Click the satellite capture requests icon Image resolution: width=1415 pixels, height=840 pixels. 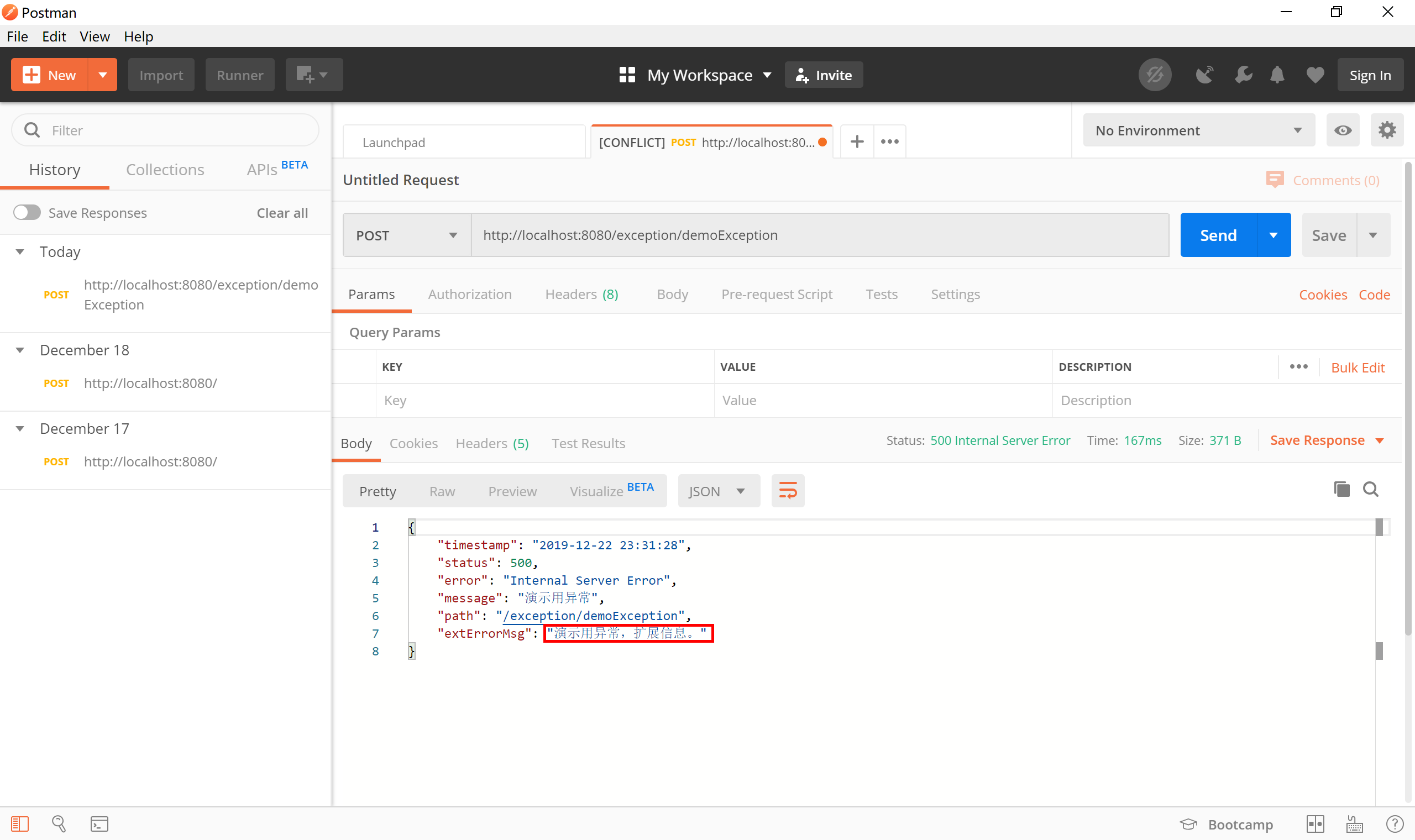point(1204,75)
